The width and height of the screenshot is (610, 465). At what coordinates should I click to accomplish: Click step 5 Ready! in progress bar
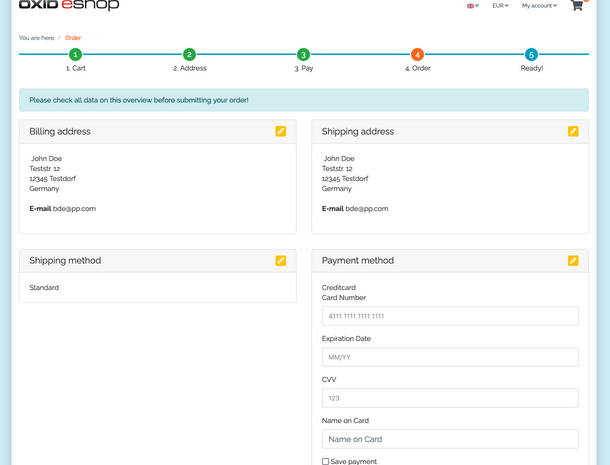tap(531, 55)
